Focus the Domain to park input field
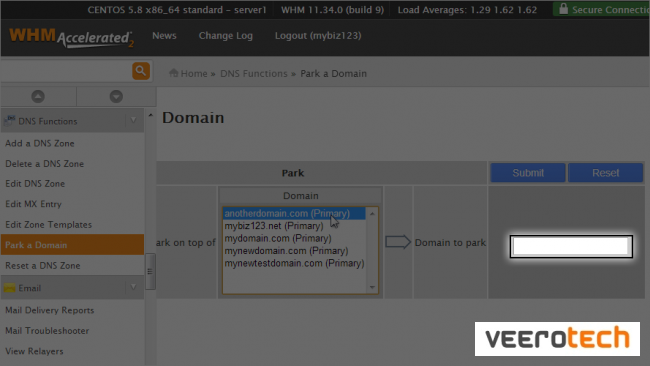Screen dimensions: 650x366 [571, 247]
